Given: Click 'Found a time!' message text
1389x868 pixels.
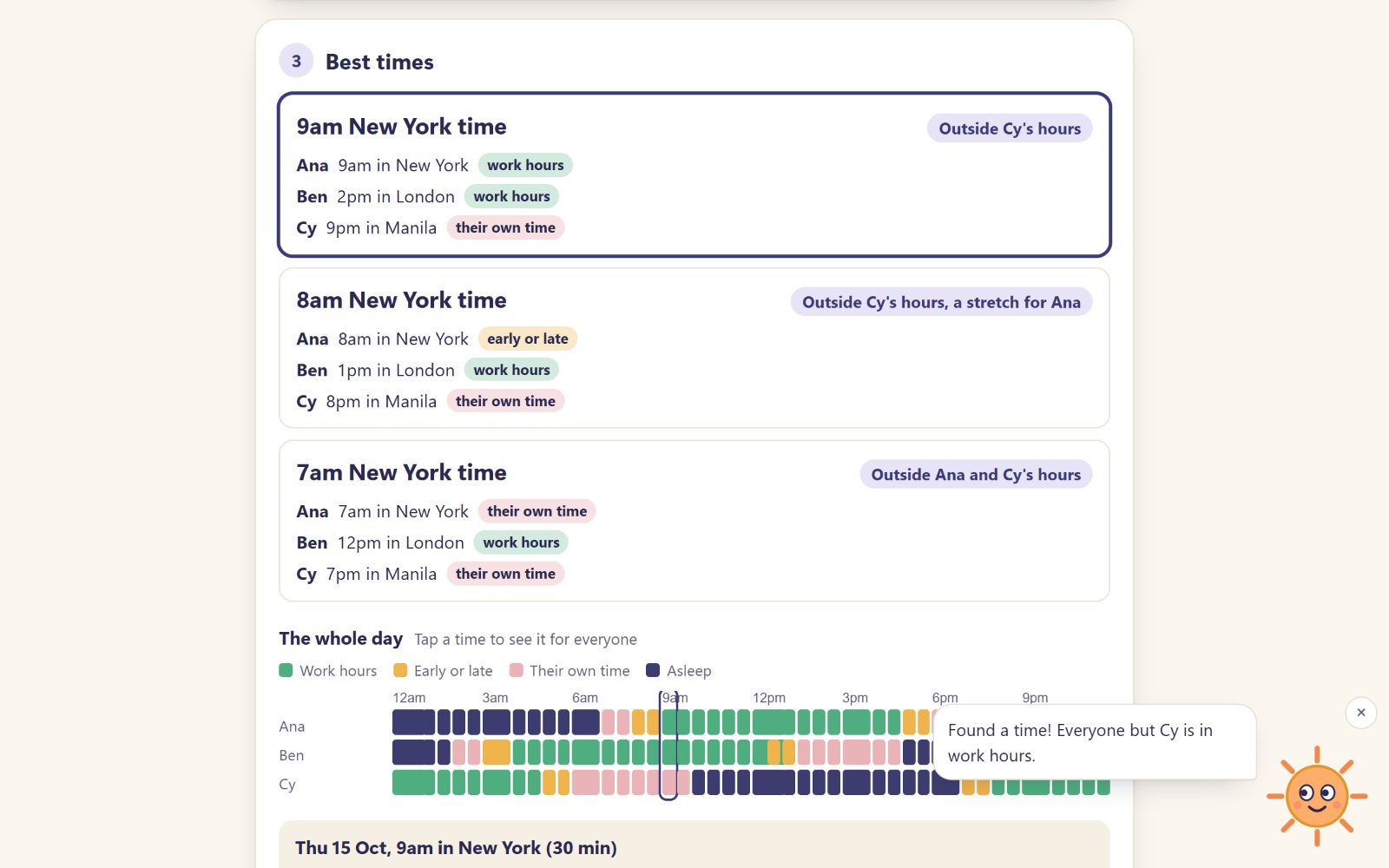Looking at the screenshot, I should pyautogui.click(x=1080, y=743).
